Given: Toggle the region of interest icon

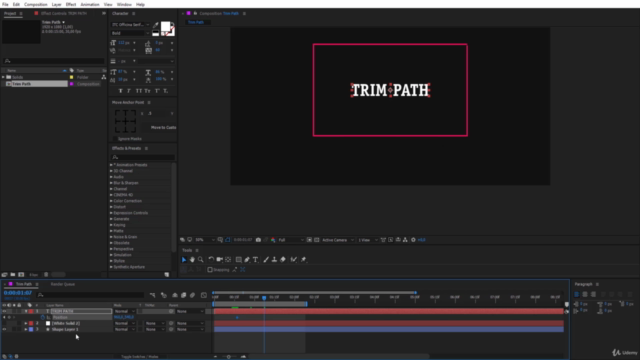Looking at the screenshot, I should point(309,240).
